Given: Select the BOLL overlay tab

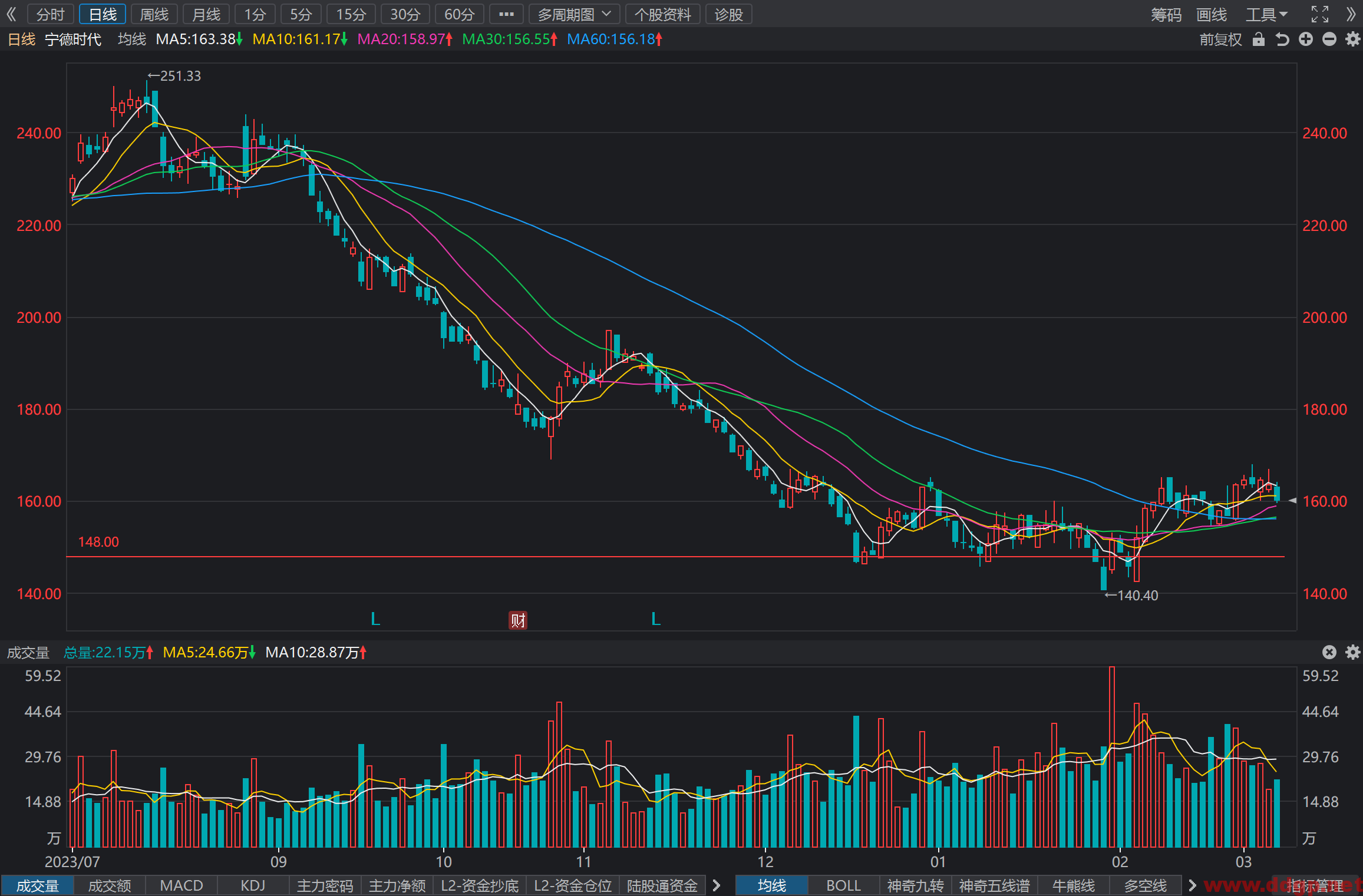Looking at the screenshot, I should coord(843,885).
